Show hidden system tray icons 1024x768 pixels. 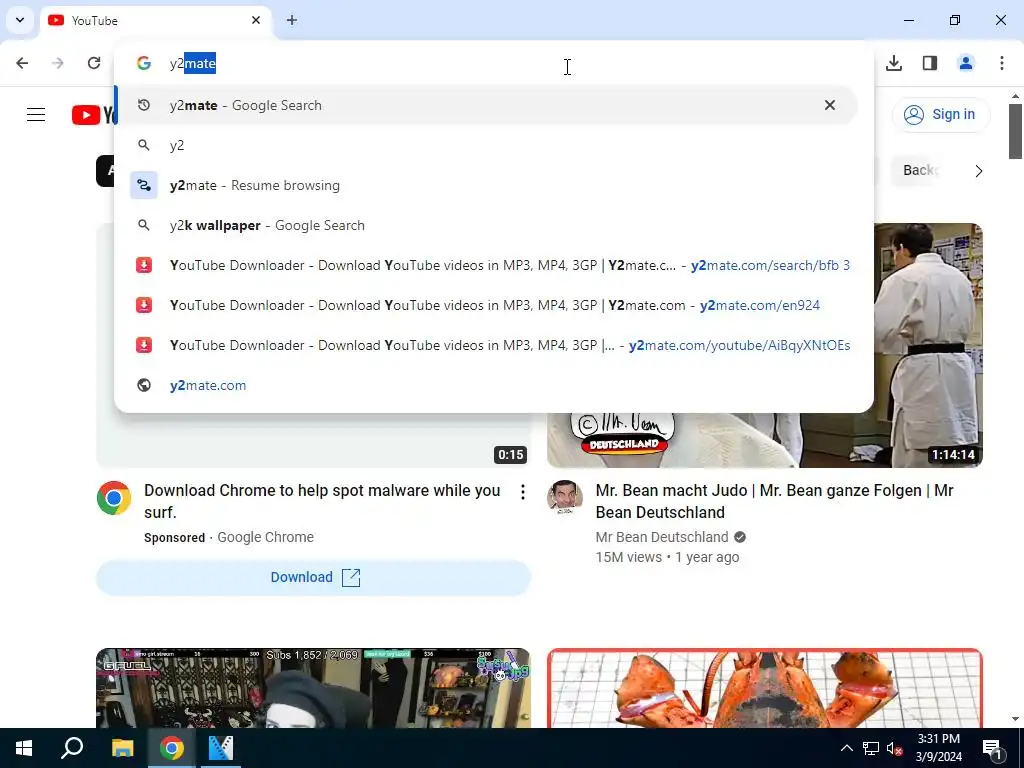click(x=846, y=748)
